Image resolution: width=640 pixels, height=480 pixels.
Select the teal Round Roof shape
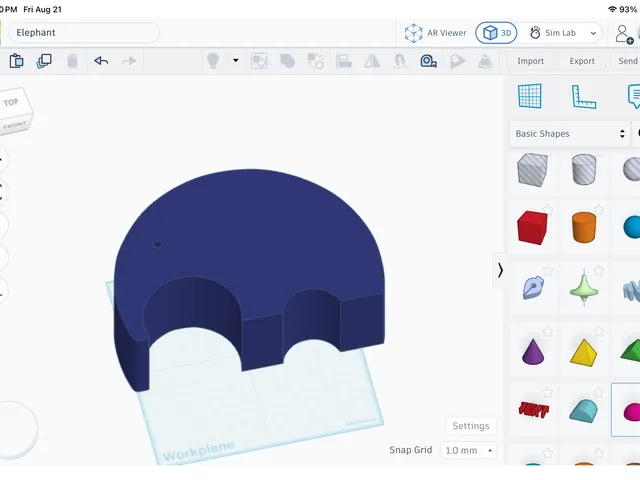(584, 411)
